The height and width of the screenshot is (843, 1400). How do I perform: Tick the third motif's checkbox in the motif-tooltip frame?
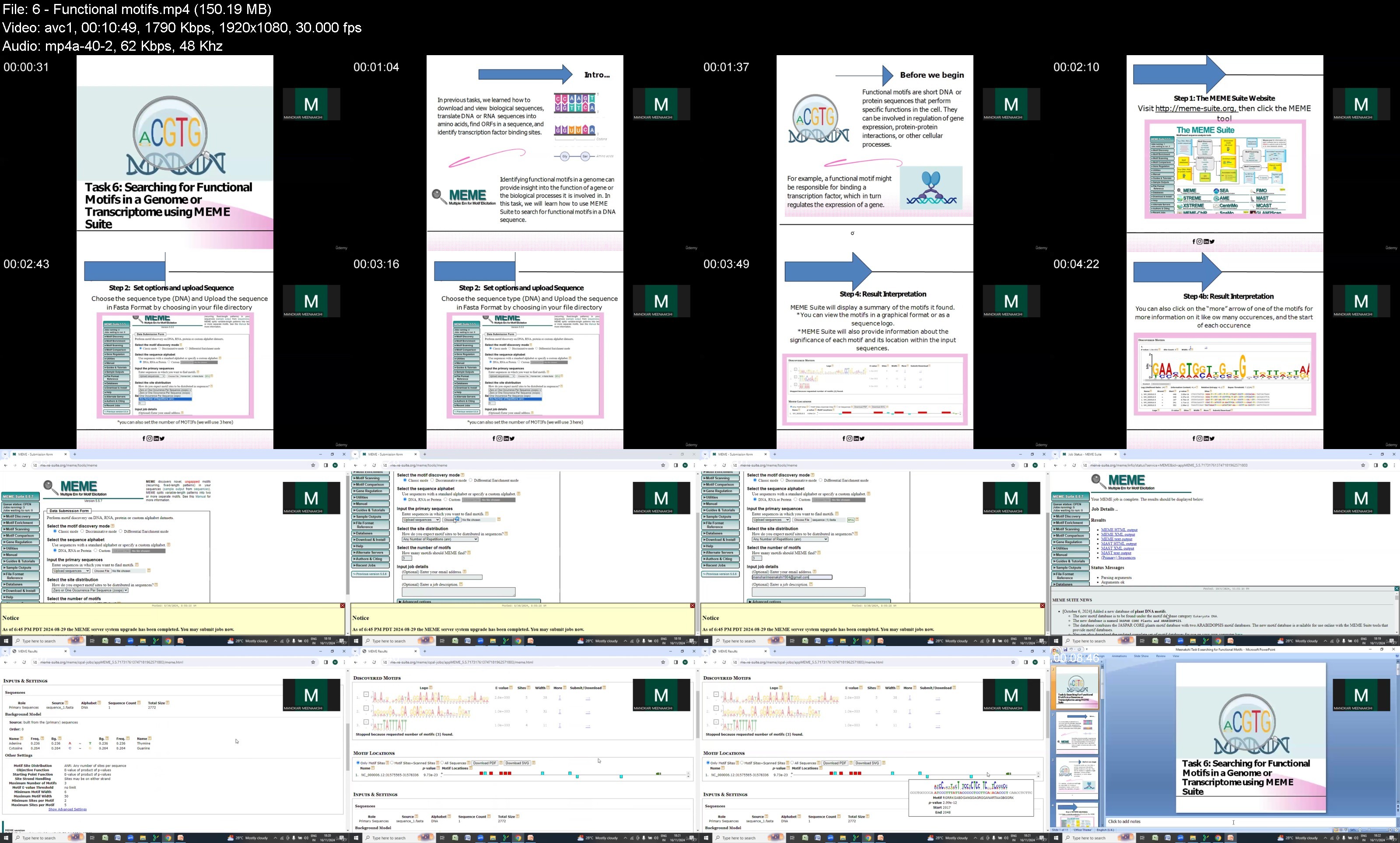click(717, 722)
